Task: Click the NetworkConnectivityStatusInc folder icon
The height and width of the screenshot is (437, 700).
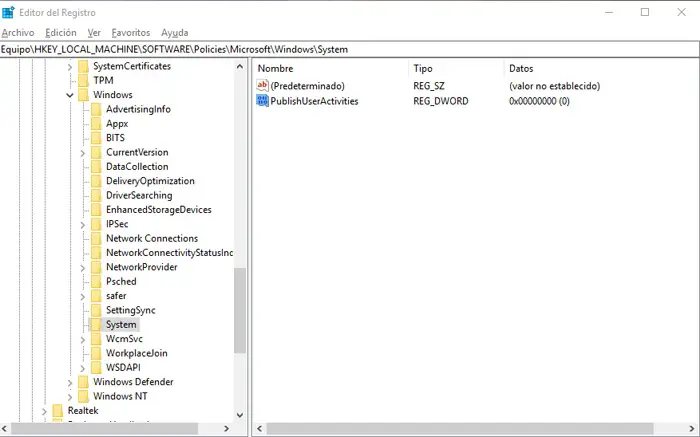Action: pos(96,253)
